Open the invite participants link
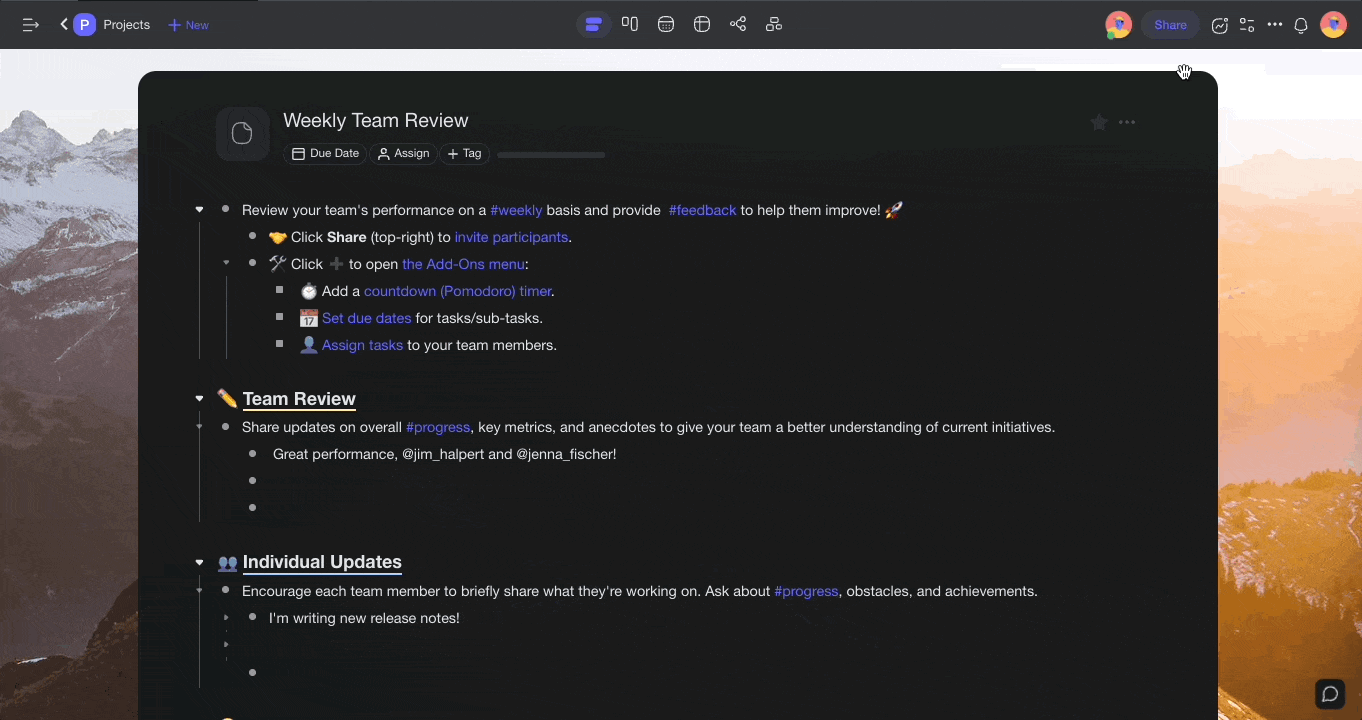The image size is (1362, 720). coord(511,237)
